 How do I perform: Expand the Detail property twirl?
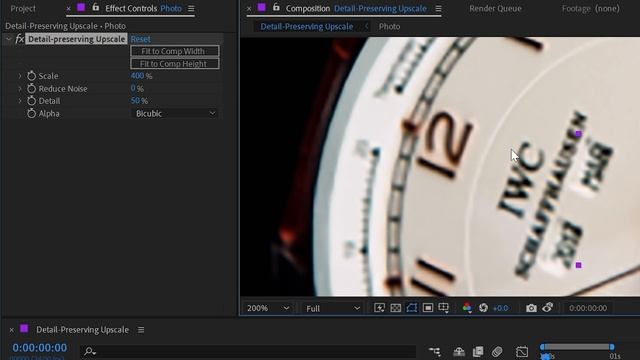[20, 101]
